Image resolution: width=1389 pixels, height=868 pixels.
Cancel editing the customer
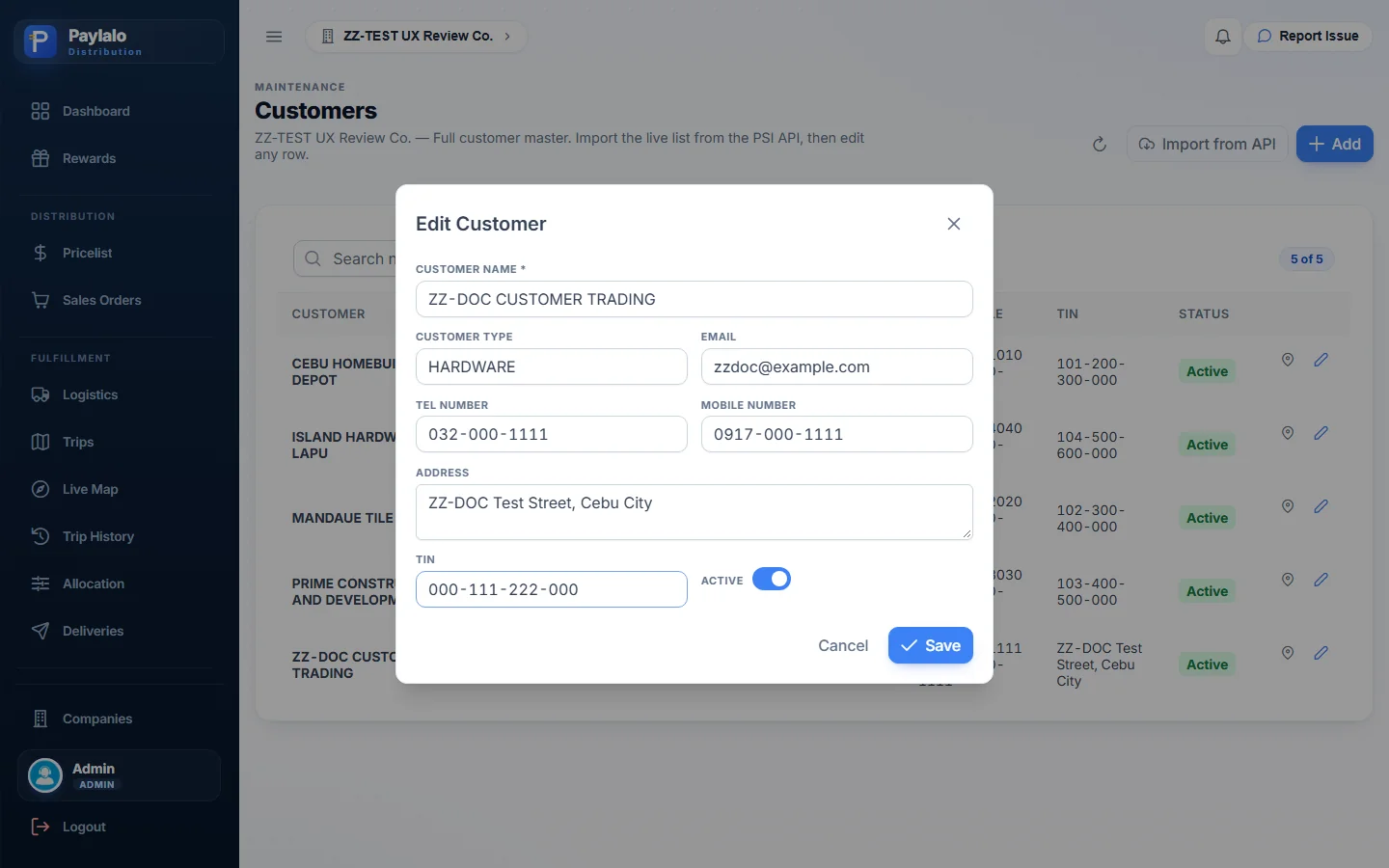pyautogui.click(x=843, y=645)
